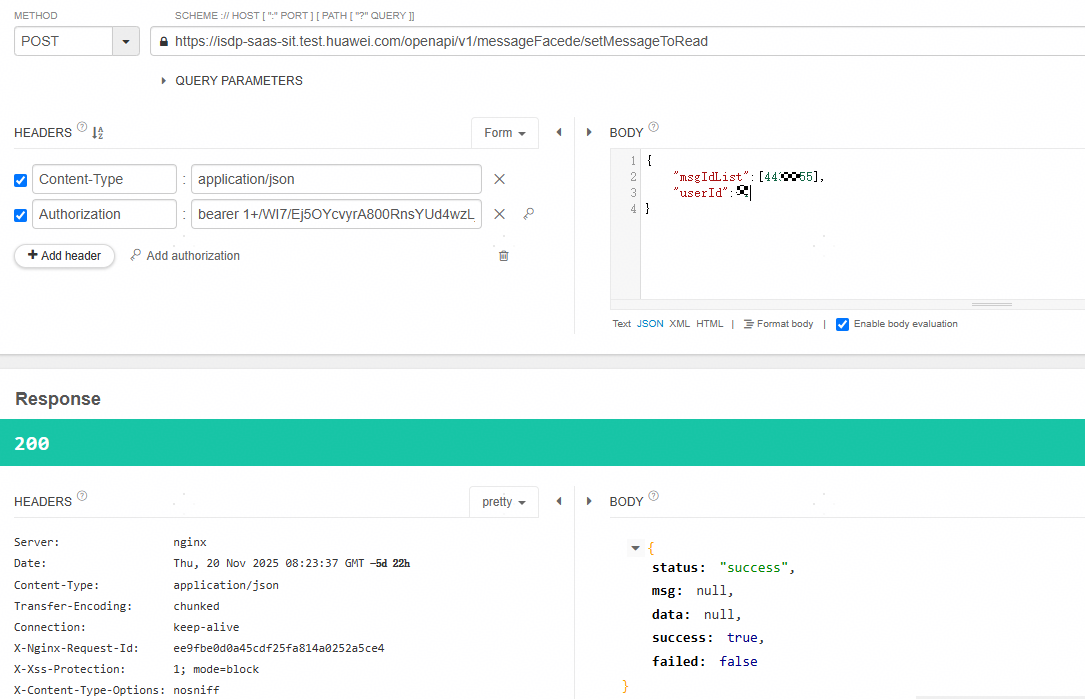Viewport: 1085px width, 699px height.
Task: Edit the application/json header value field
Action: 336,179
